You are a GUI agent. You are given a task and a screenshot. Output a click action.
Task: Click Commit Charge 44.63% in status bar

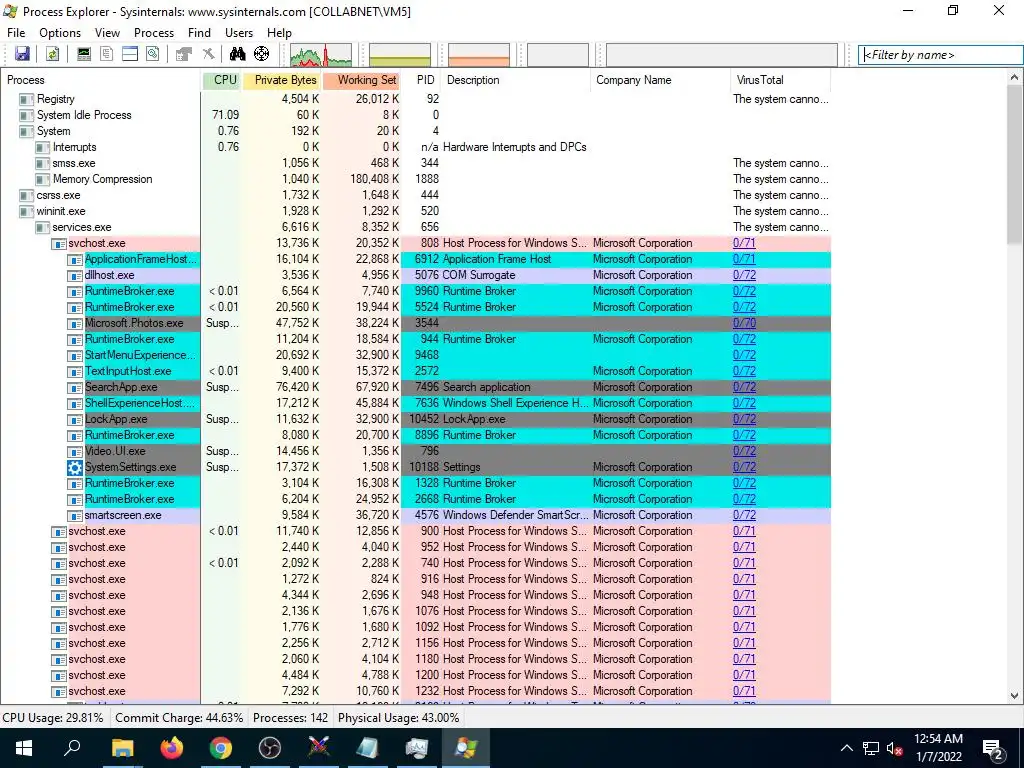179,718
